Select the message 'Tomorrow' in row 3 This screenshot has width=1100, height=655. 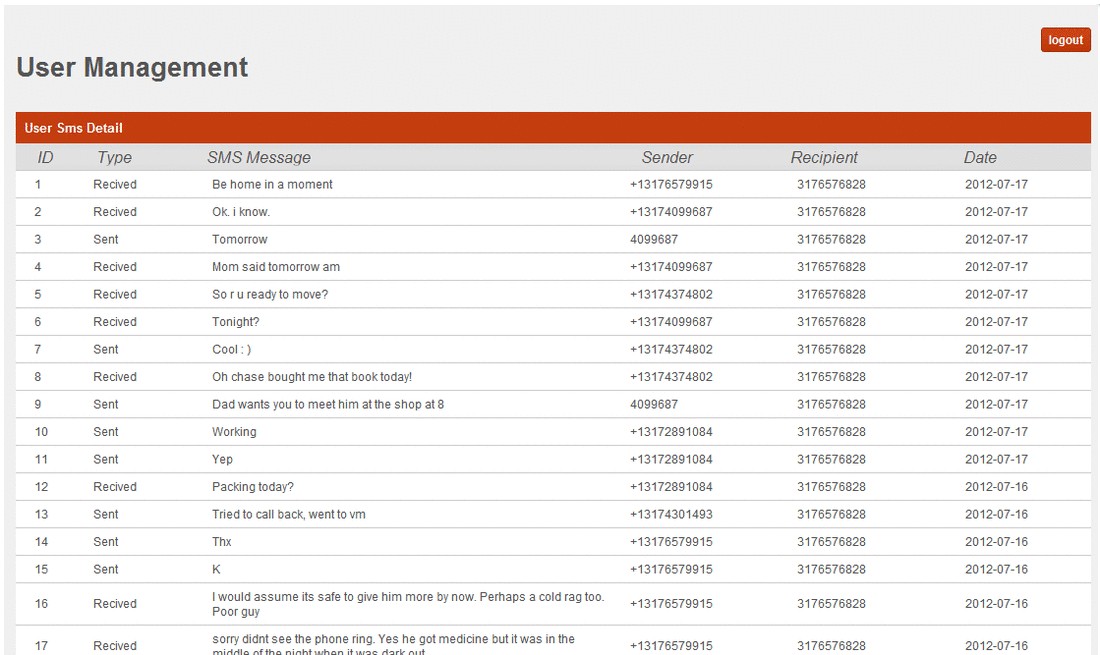(x=240, y=239)
